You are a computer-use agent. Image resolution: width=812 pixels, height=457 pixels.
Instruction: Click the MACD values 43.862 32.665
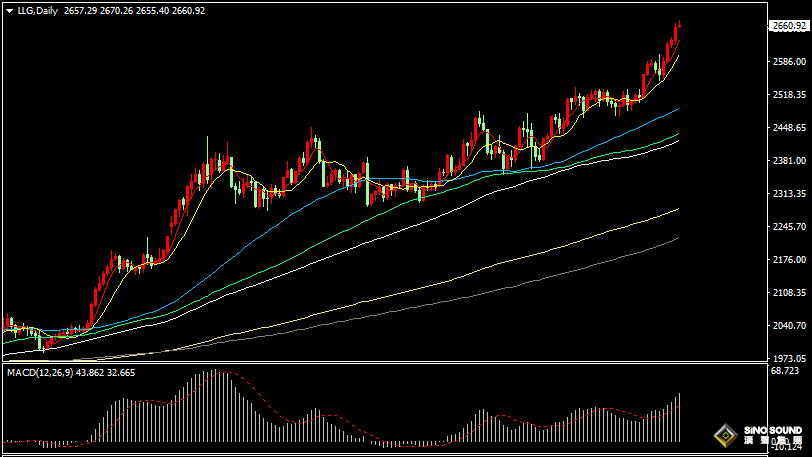point(106,373)
